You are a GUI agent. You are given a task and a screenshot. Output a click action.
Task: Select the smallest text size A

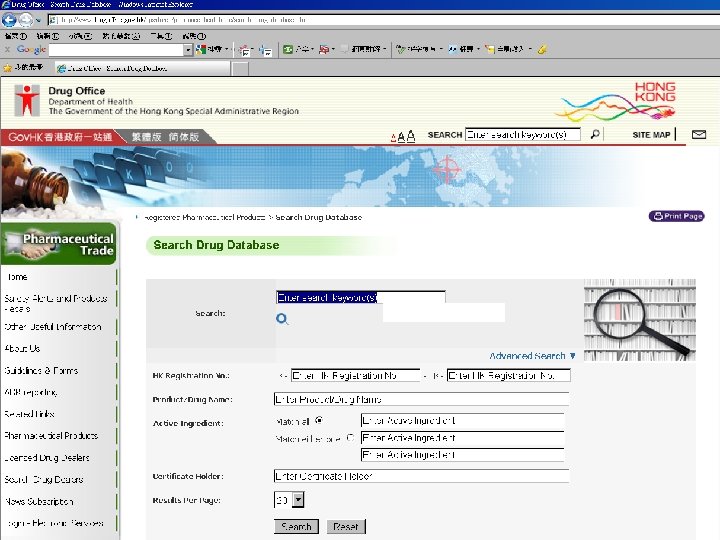pos(393,138)
